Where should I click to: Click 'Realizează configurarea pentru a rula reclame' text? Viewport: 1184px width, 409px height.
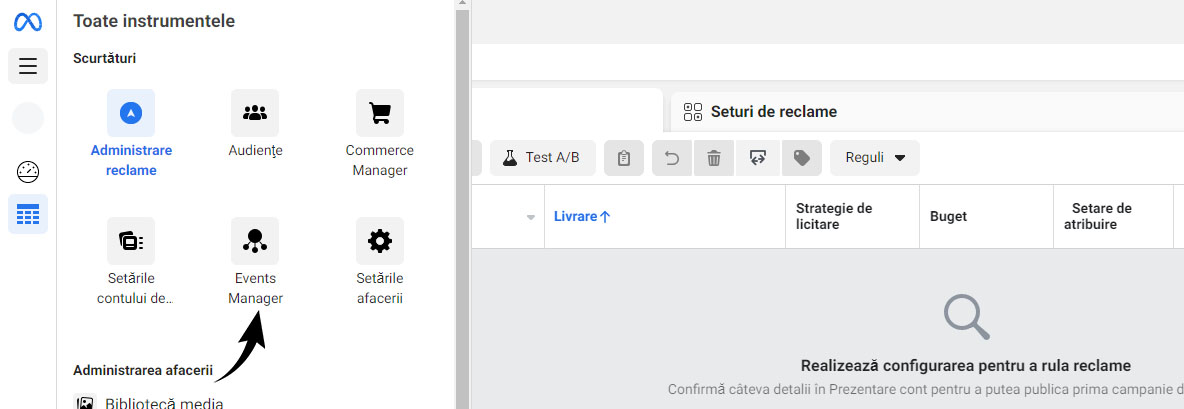click(x=966, y=366)
